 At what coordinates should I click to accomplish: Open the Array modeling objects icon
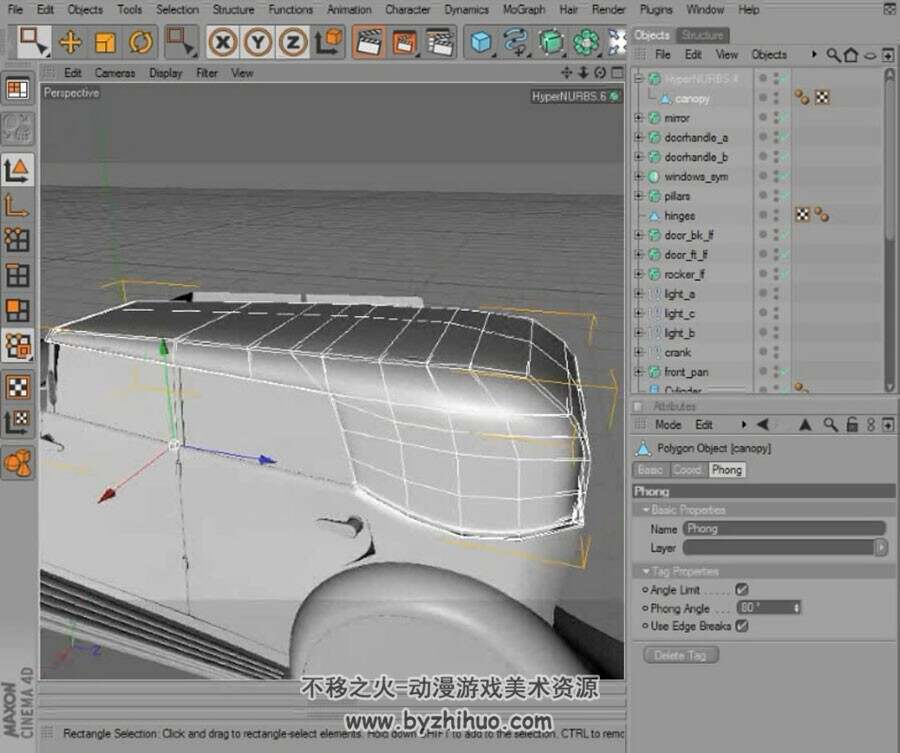tap(585, 42)
